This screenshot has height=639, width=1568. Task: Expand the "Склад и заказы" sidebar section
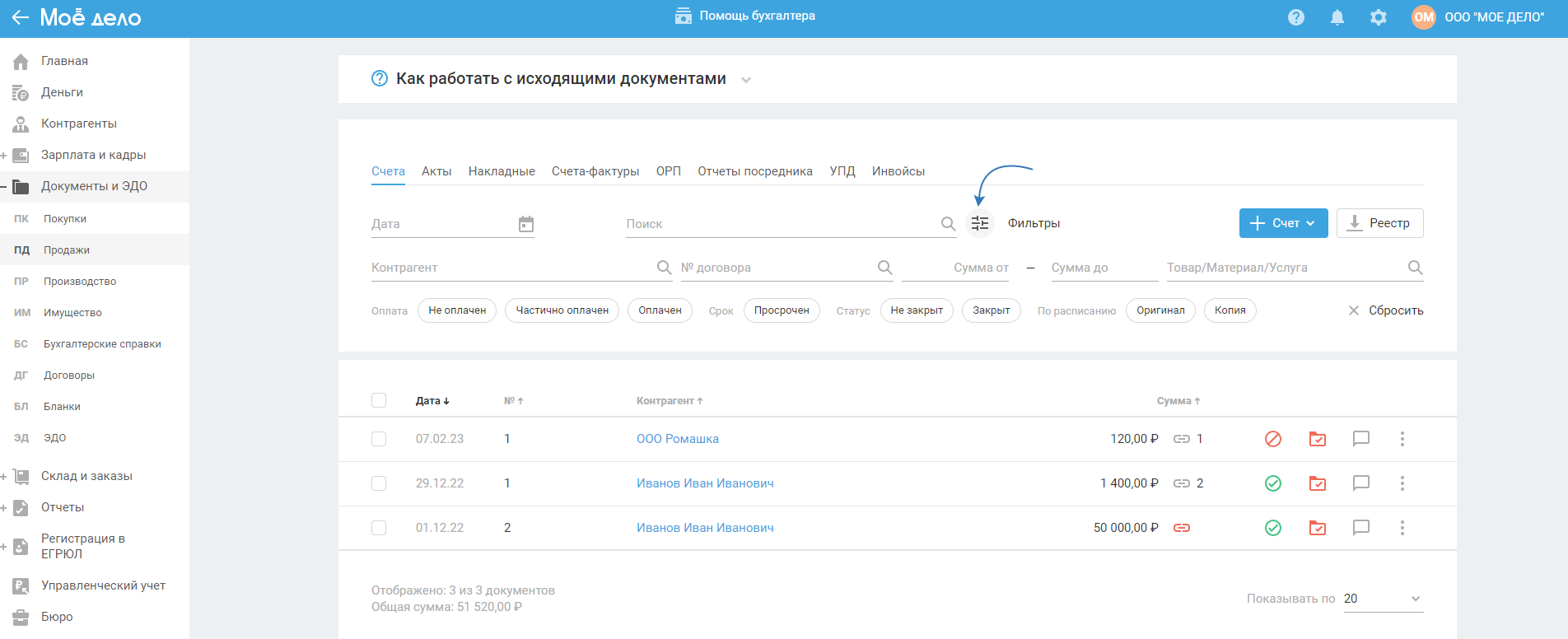point(4,476)
